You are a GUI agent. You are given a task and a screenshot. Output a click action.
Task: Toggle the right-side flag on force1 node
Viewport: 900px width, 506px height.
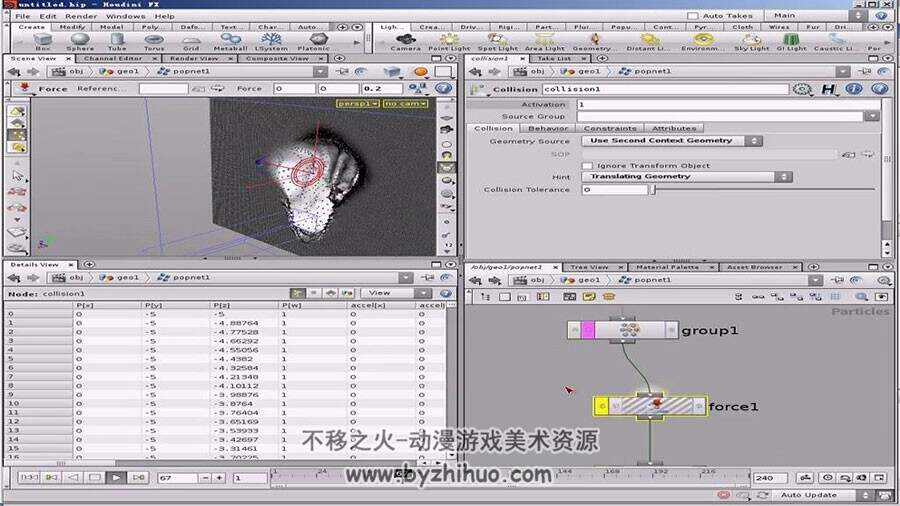coord(699,406)
